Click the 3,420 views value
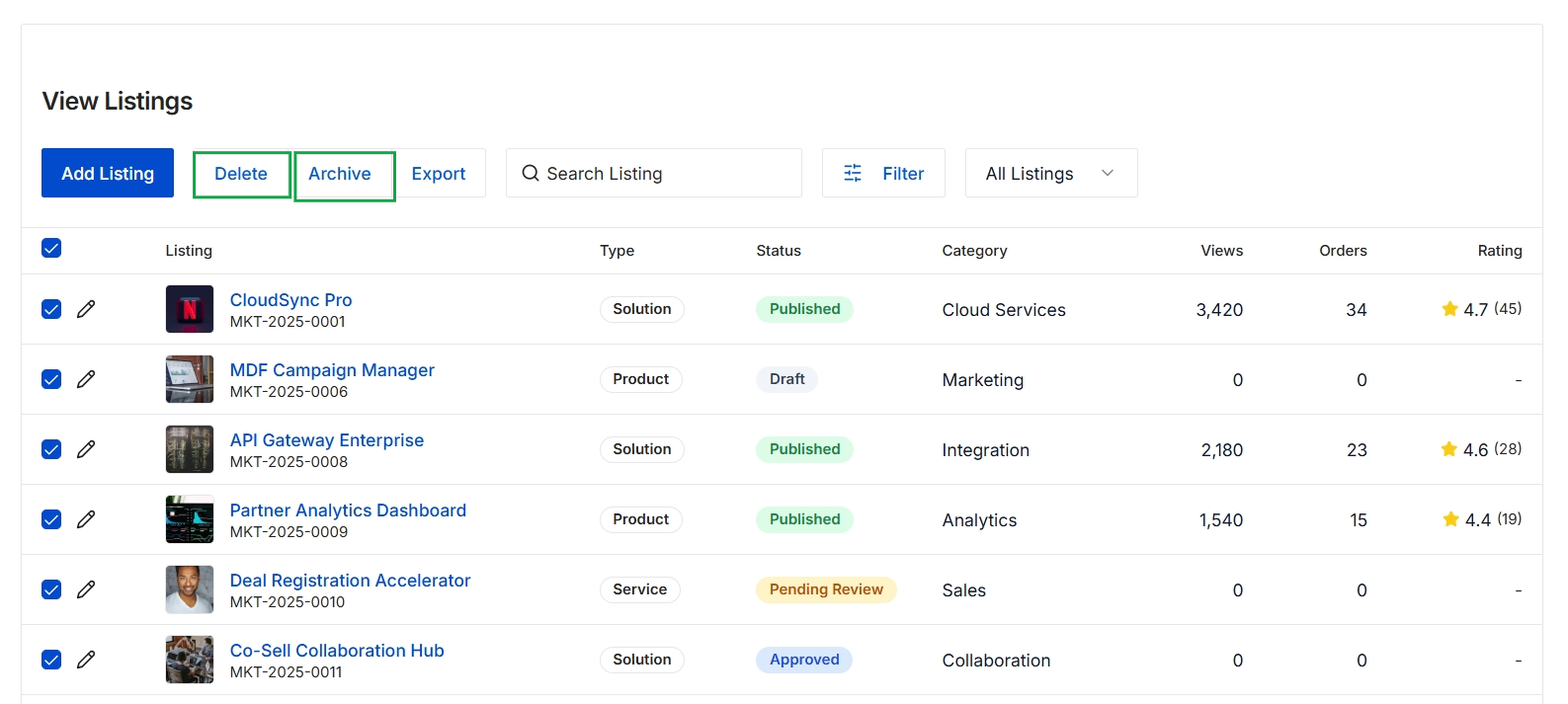The image size is (1568, 704). click(x=1219, y=310)
